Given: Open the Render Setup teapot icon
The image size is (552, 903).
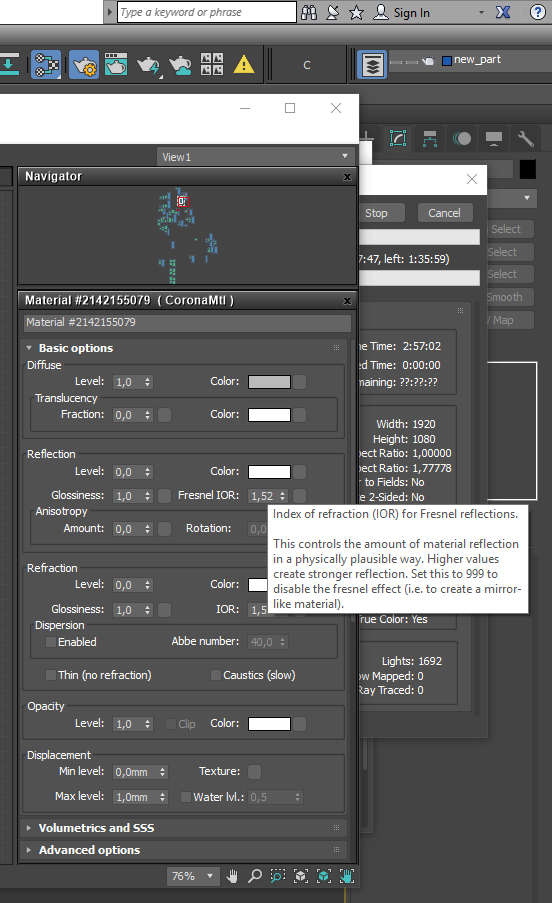Looking at the screenshot, I should click(83, 64).
